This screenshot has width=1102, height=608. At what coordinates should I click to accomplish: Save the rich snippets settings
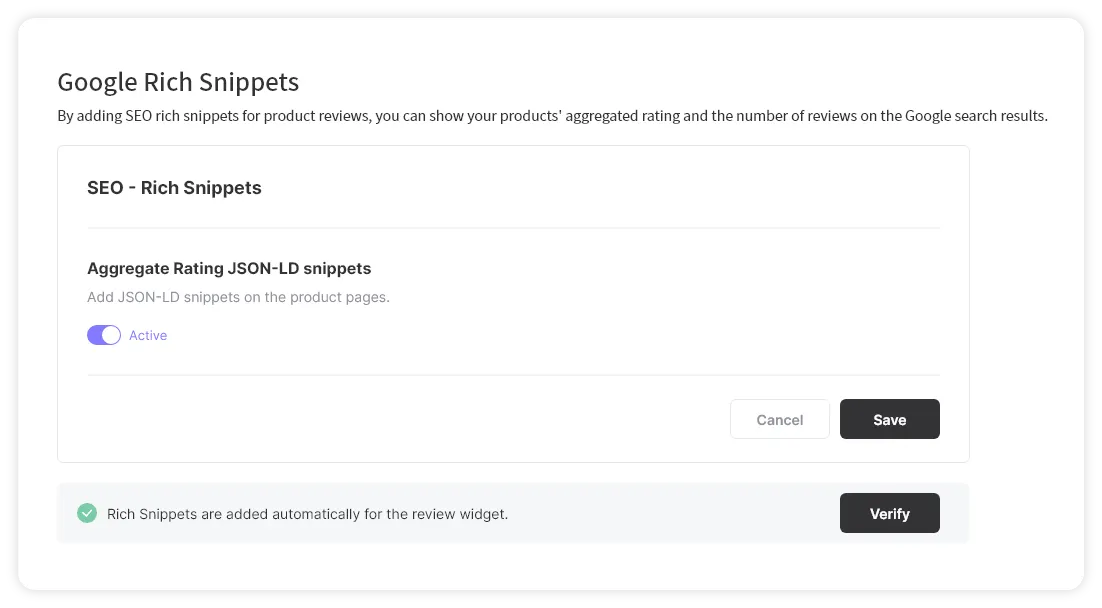pos(889,420)
